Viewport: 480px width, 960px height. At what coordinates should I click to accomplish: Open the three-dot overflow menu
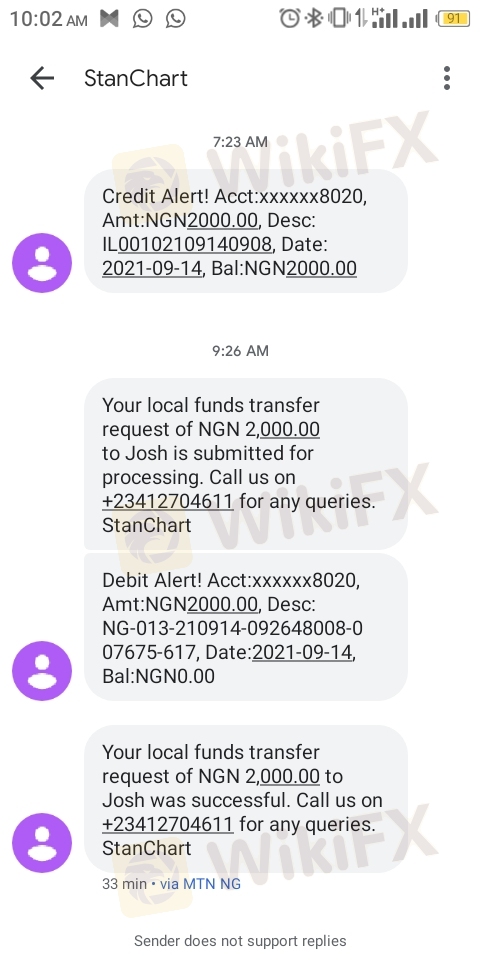tap(447, 78)
